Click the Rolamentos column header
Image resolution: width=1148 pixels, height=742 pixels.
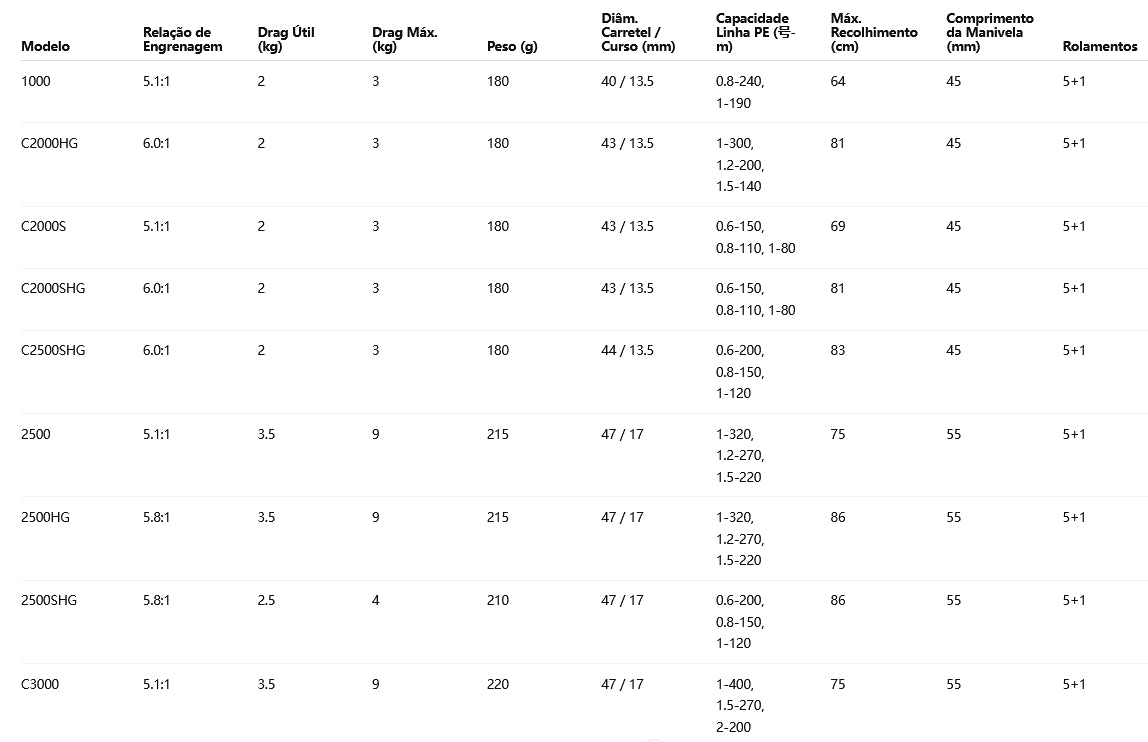[1099, 47]
